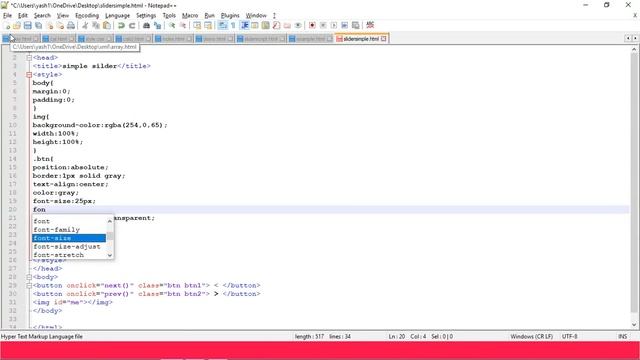
Task: Open Find with the binoculars icon
Action: coord(146,25)
